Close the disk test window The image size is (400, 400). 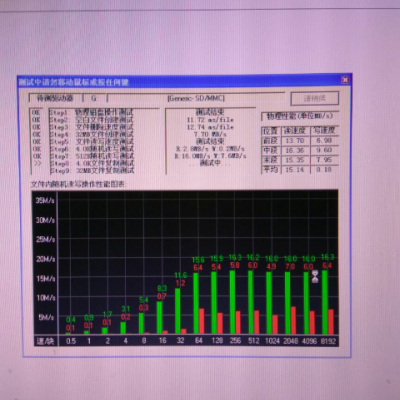click(x=345, y=80)
